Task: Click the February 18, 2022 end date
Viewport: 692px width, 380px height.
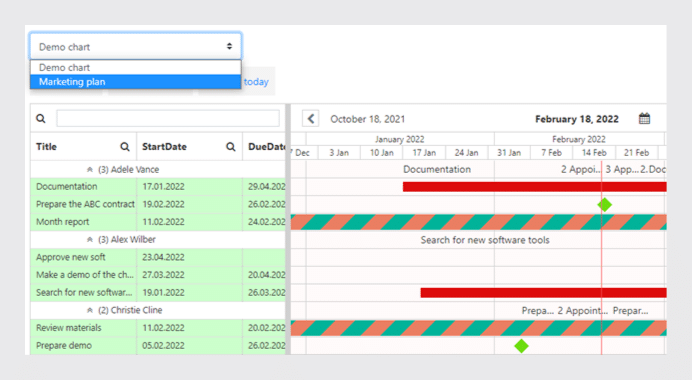Action: point(577,119)
